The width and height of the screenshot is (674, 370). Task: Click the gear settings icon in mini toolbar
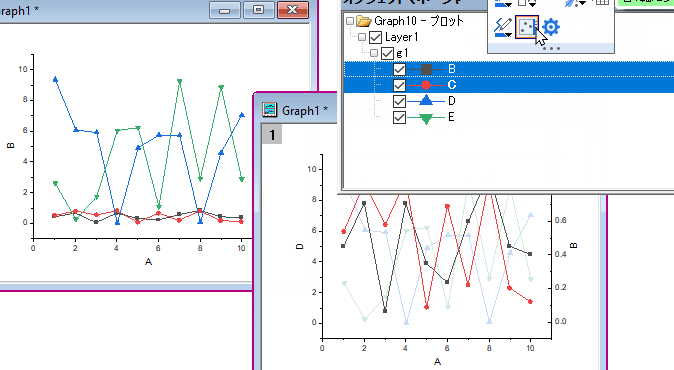(x=551, y=27)
